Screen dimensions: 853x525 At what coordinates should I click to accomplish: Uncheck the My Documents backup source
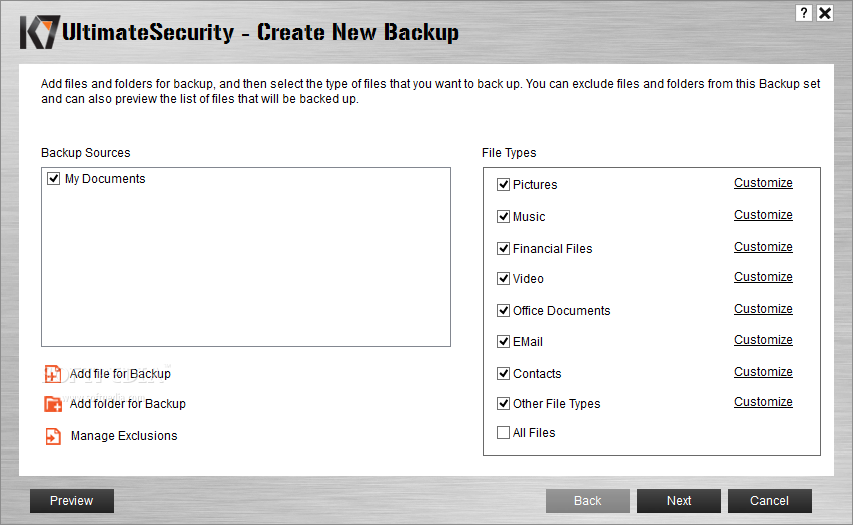pyautogui.click(x=53, y=178)
